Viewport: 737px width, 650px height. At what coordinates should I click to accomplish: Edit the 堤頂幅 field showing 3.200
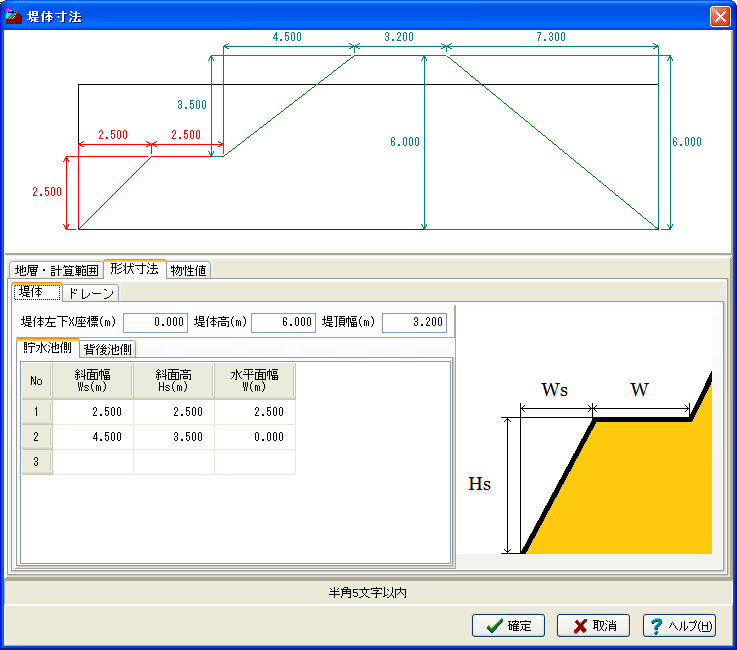point(414,322)
